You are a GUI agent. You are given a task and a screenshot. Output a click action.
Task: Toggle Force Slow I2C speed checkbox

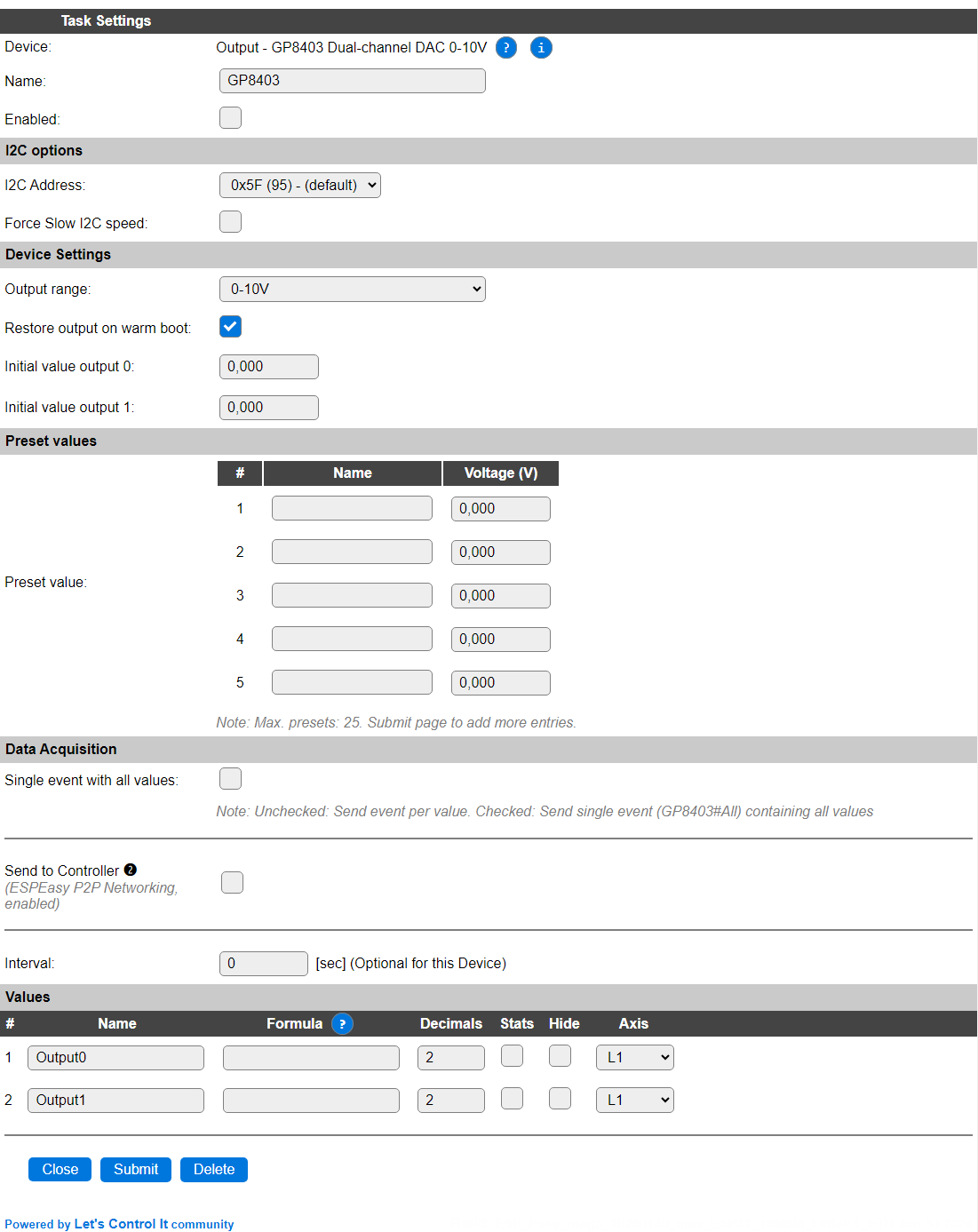click(230, 222)
